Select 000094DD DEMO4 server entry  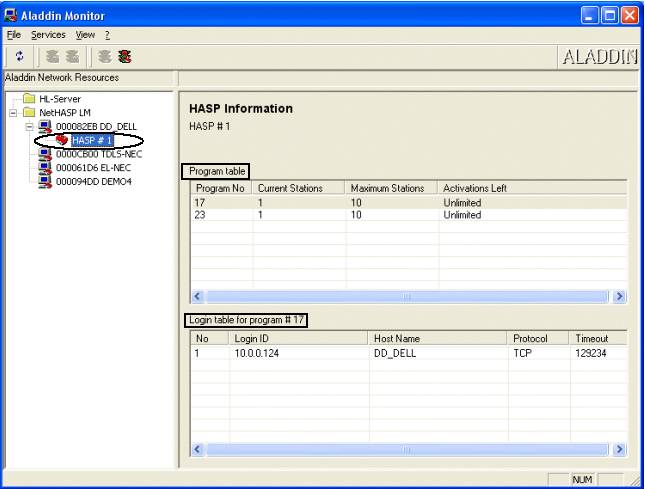94,181
